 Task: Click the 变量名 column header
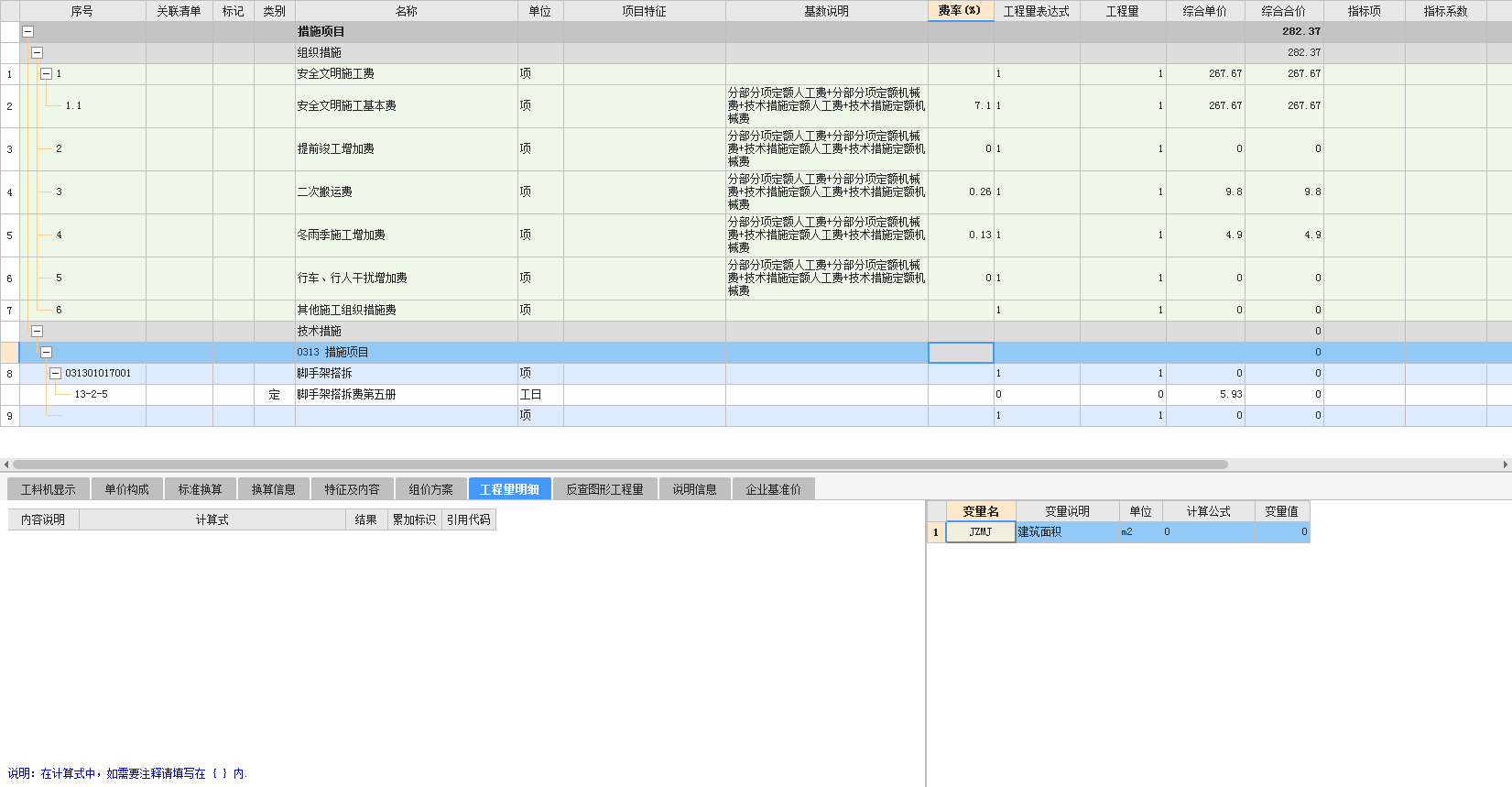980,511
